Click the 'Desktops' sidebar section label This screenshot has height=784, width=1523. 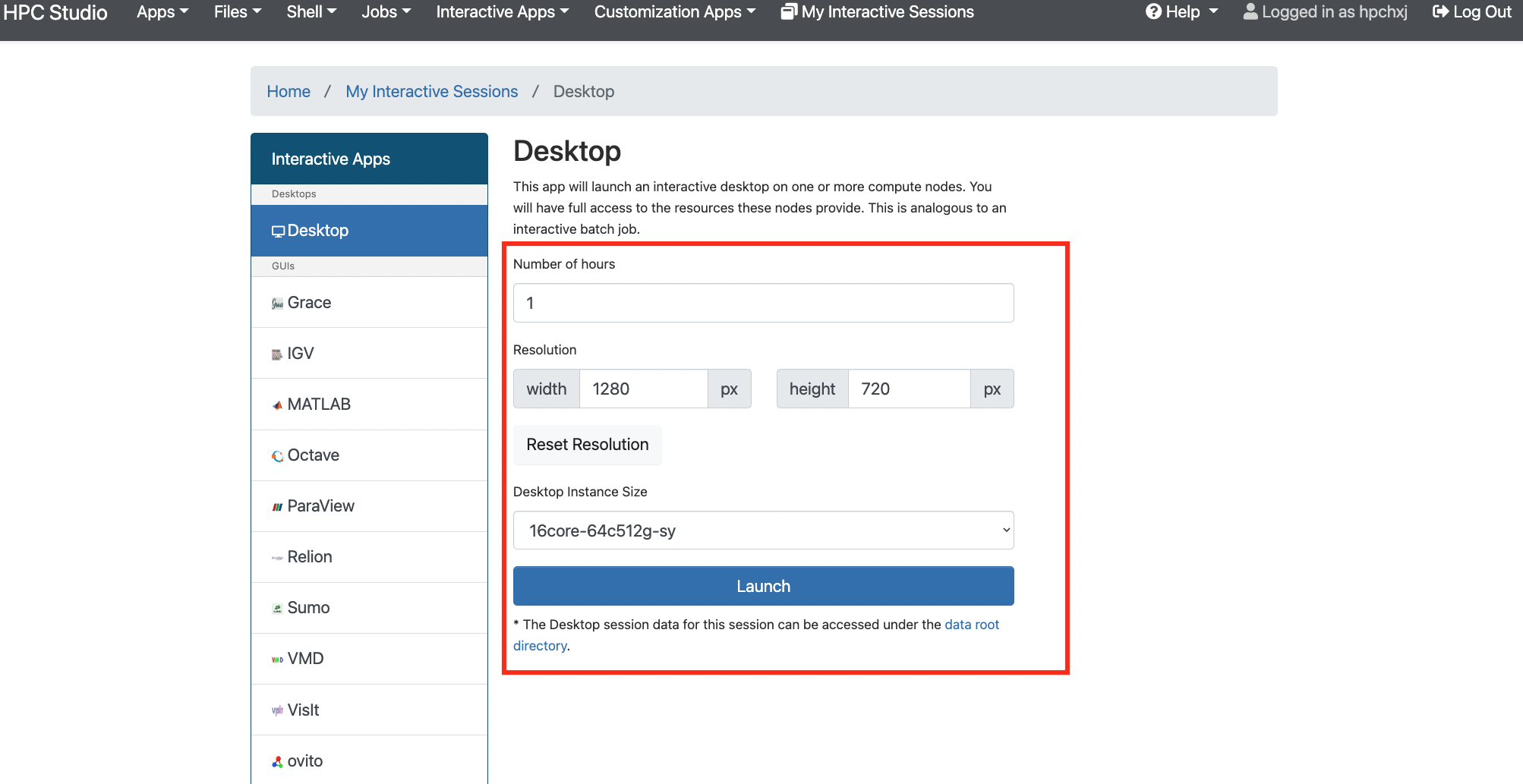[294, 194]
